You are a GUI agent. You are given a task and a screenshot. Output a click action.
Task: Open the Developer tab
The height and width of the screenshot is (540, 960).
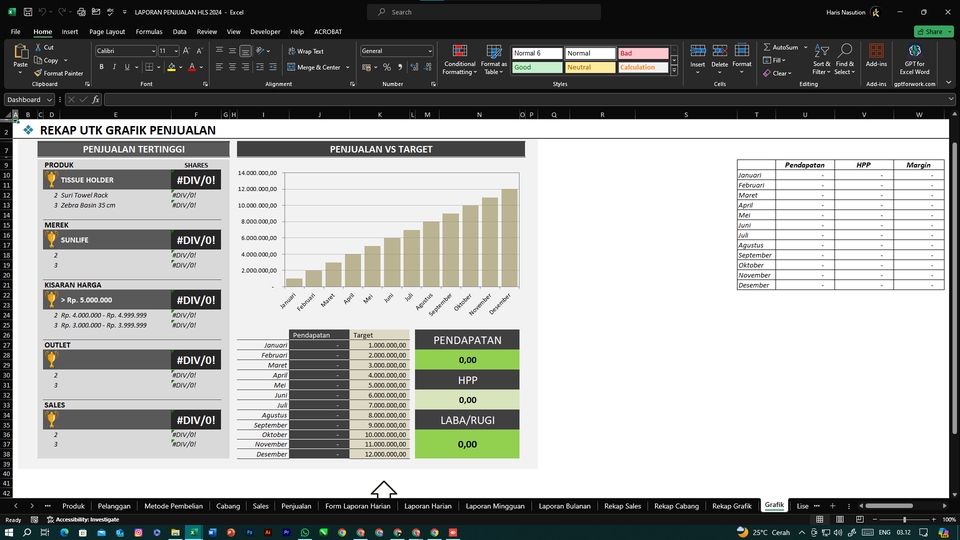pyautogui.click(x=265, y=31)
